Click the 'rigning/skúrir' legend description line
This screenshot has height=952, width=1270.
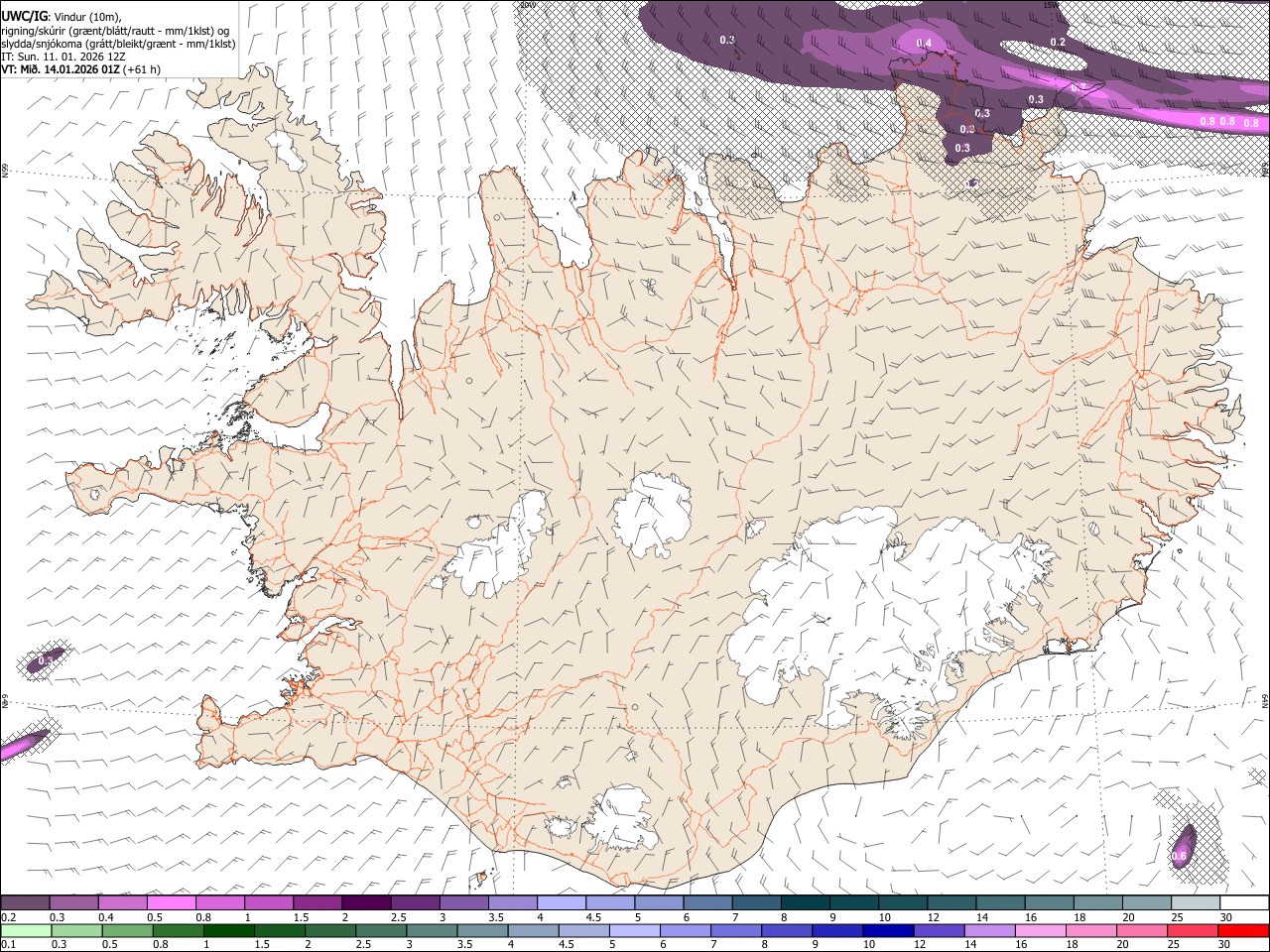tap(115, 31)
